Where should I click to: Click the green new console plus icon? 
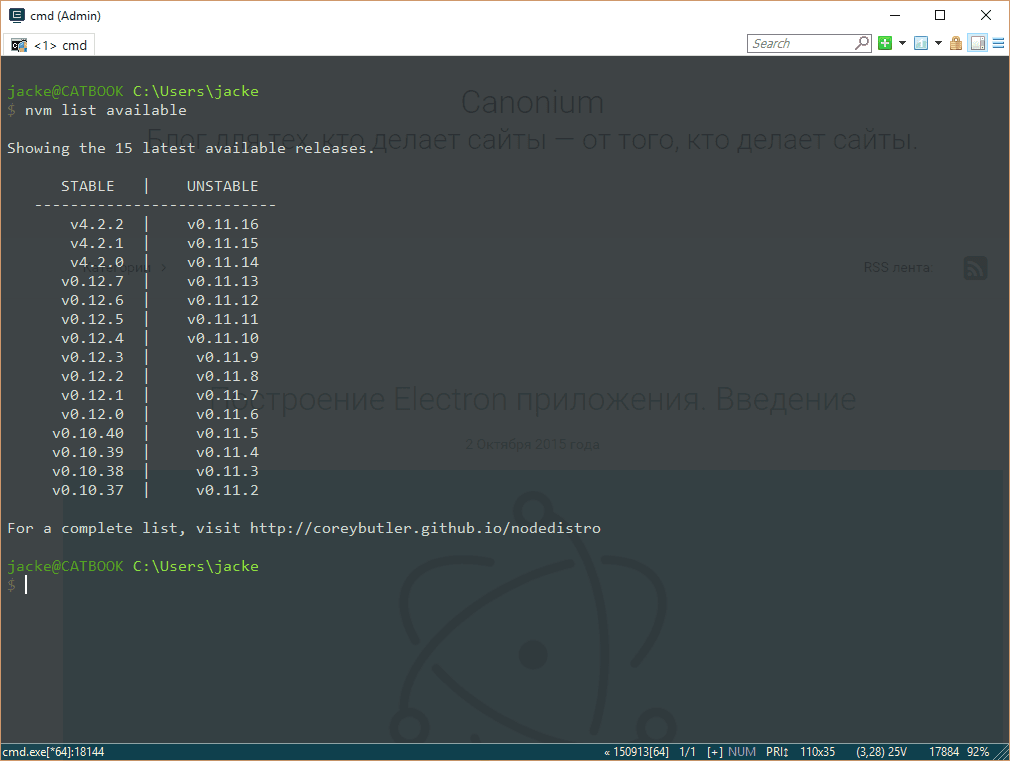[885, 44]
